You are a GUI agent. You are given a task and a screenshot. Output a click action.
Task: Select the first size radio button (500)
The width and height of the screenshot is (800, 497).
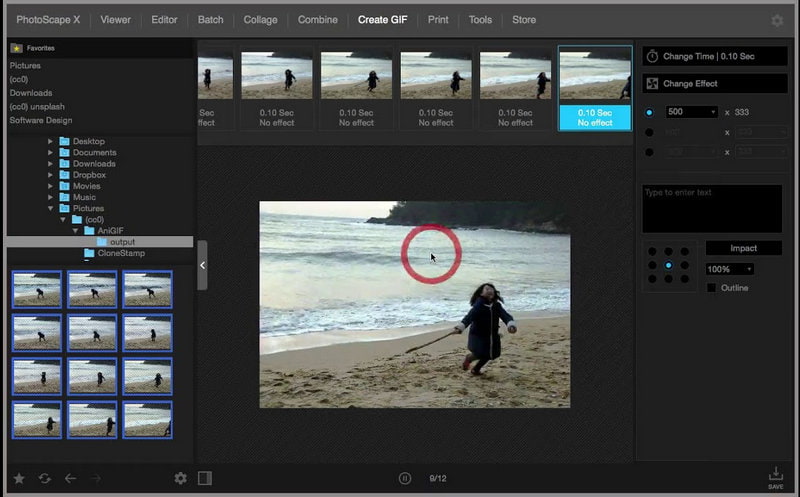click(649, 112)
